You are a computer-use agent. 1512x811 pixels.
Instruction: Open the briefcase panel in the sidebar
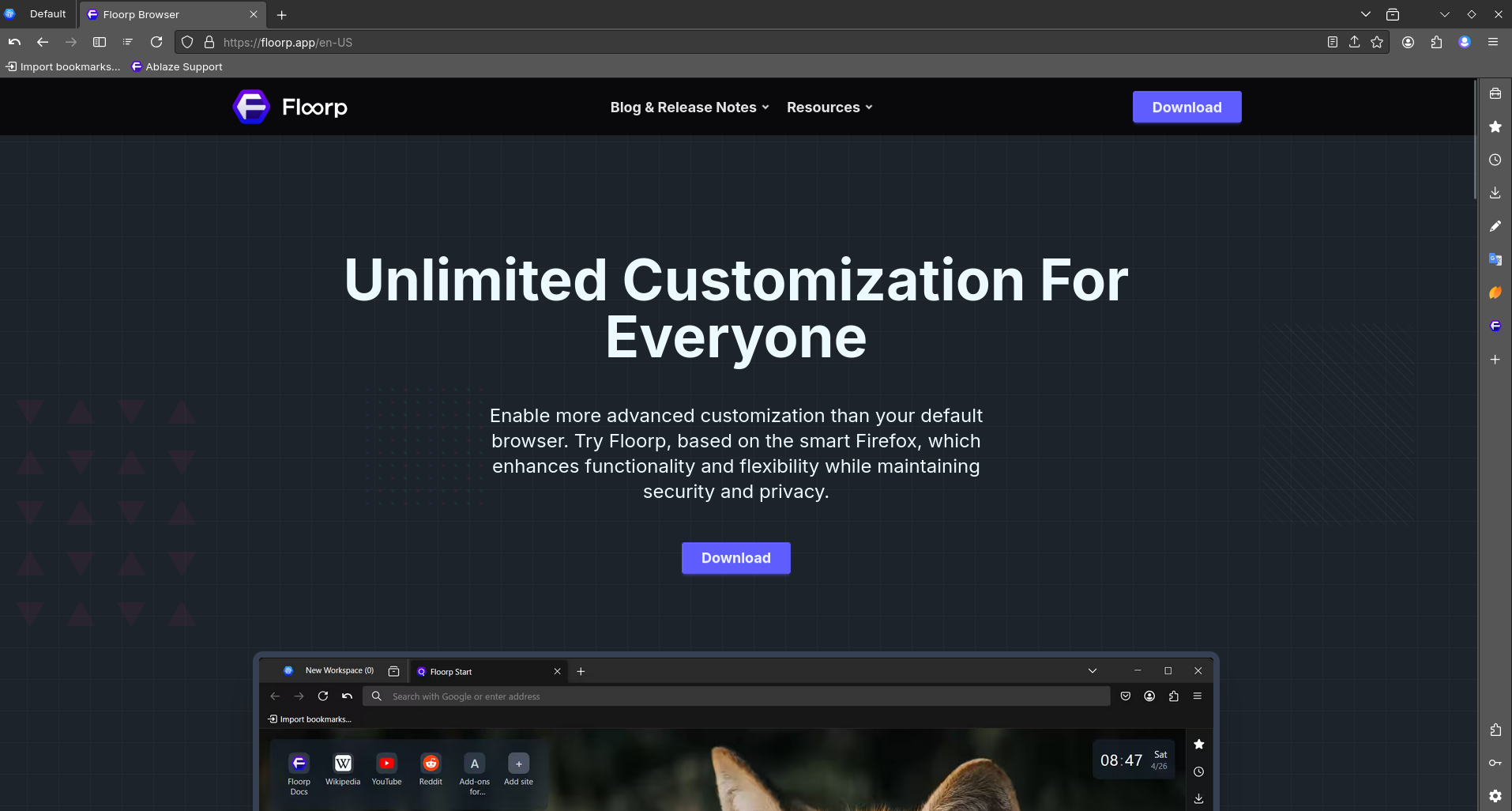(x=1495, y=93)
